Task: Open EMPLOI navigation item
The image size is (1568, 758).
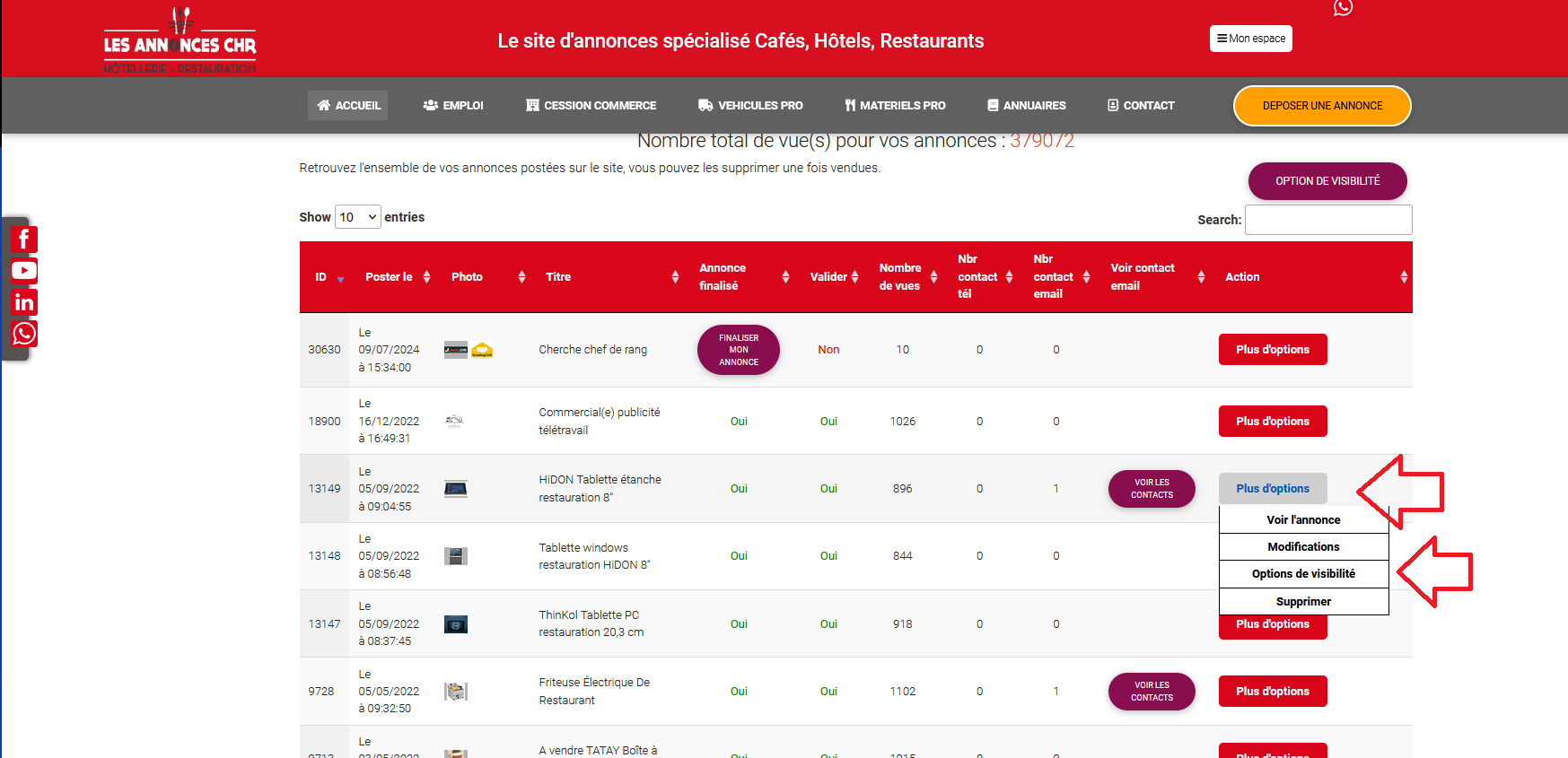Action: [x=453, y=106]
